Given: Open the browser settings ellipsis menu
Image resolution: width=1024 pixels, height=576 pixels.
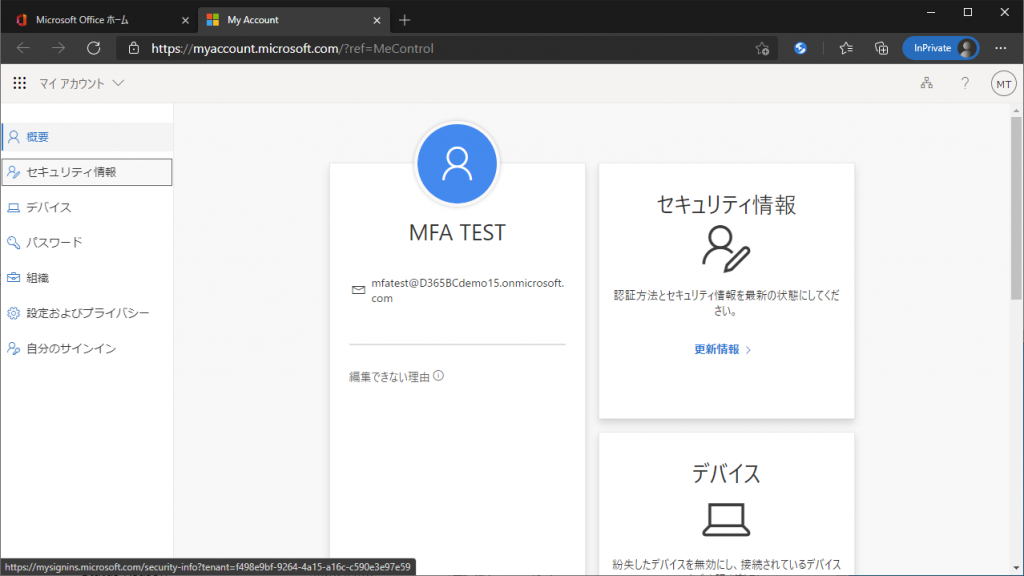Looking at the screenshot, I should pos(1001,47).
